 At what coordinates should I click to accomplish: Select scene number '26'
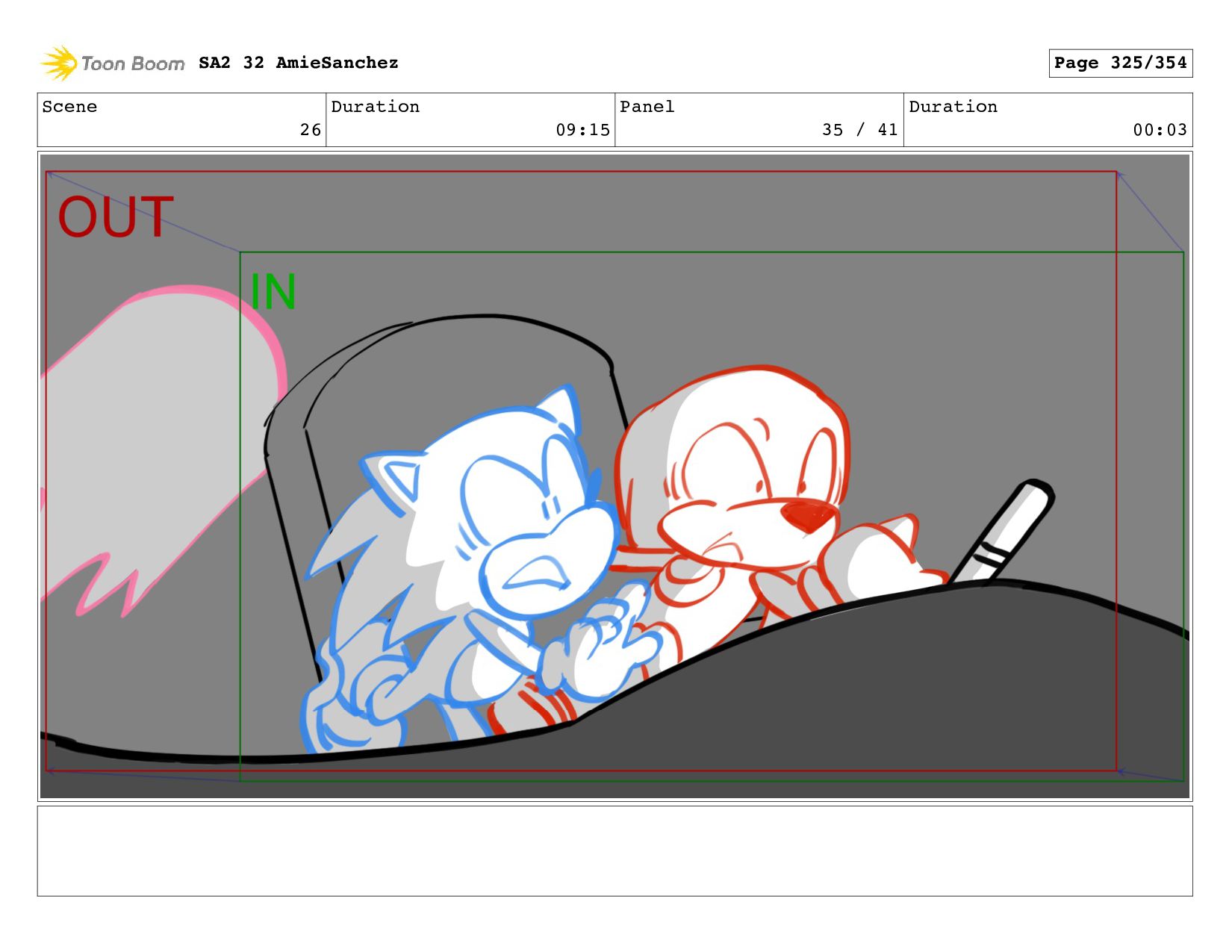pyautogui.click(x=311, y=130)
